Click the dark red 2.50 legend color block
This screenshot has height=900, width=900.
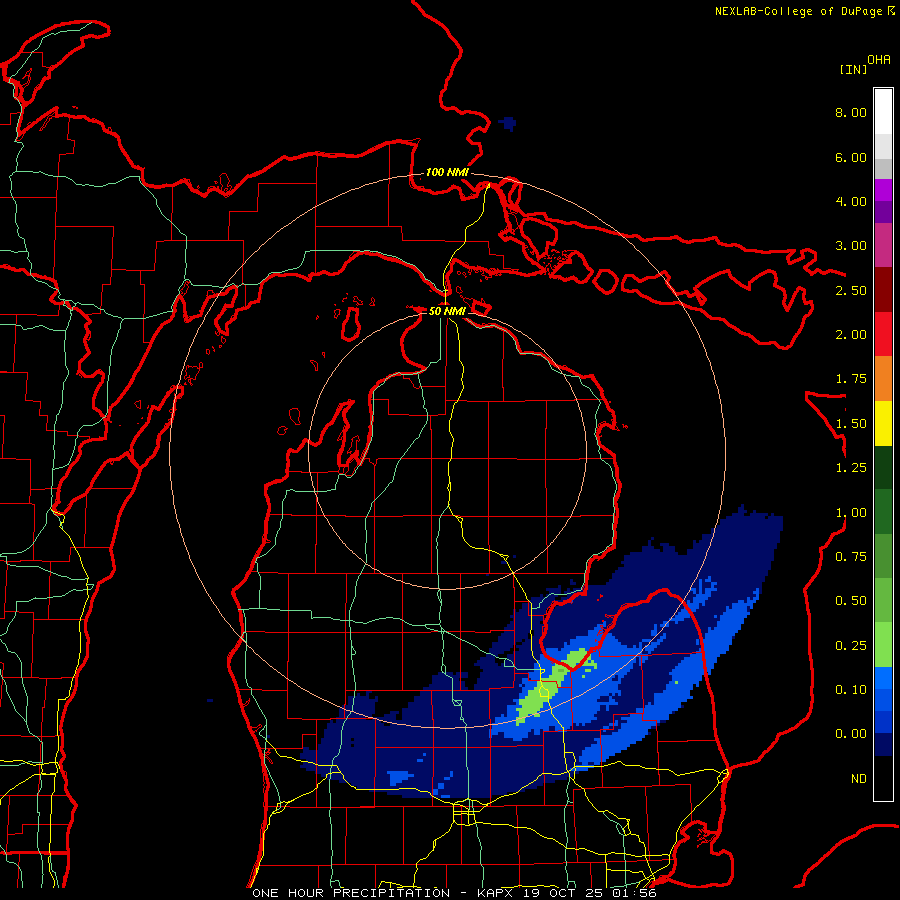pyautogui.click(x=883, y=290)
